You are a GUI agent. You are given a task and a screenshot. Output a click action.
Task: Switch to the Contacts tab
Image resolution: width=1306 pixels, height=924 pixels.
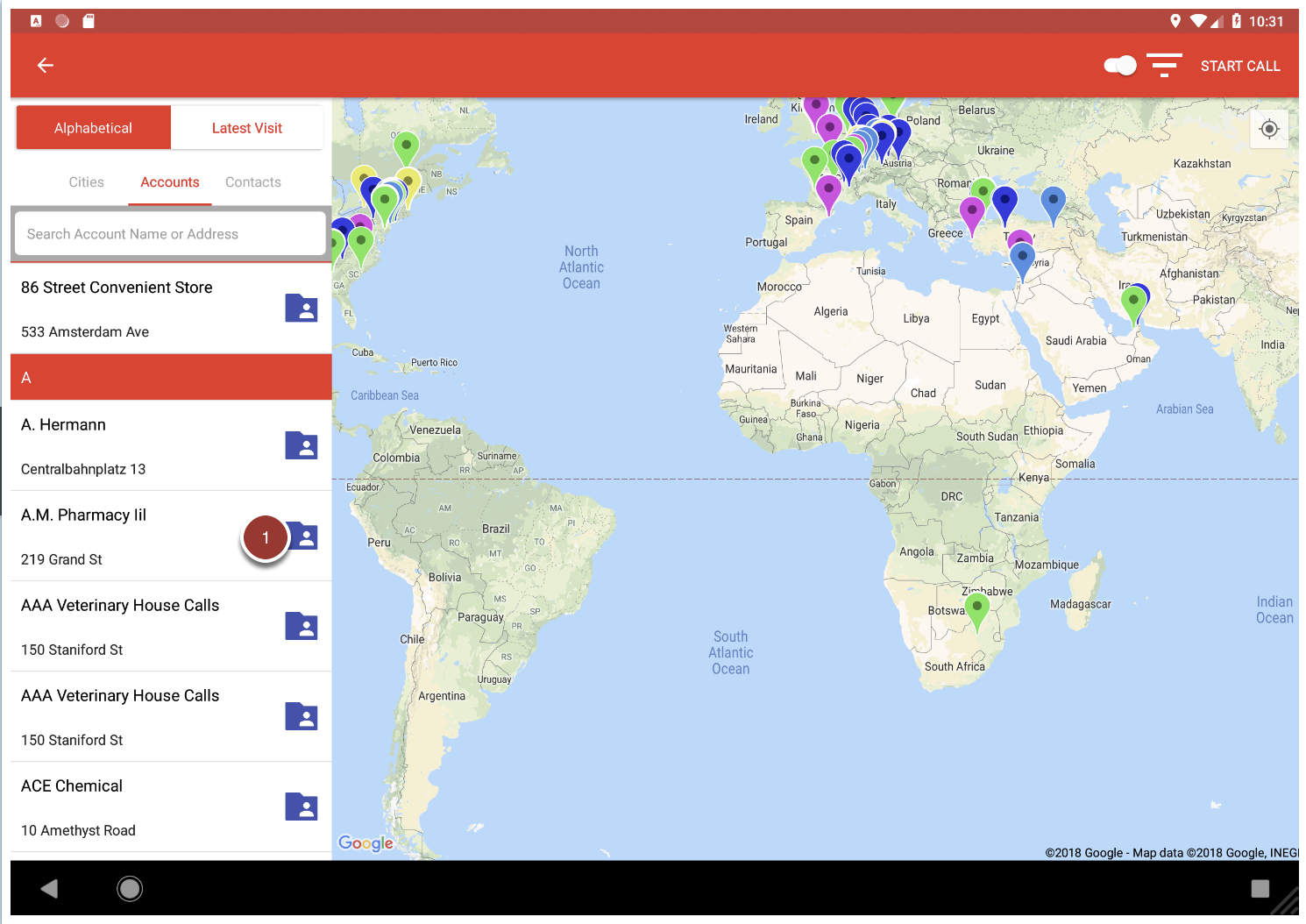point(253,182)
